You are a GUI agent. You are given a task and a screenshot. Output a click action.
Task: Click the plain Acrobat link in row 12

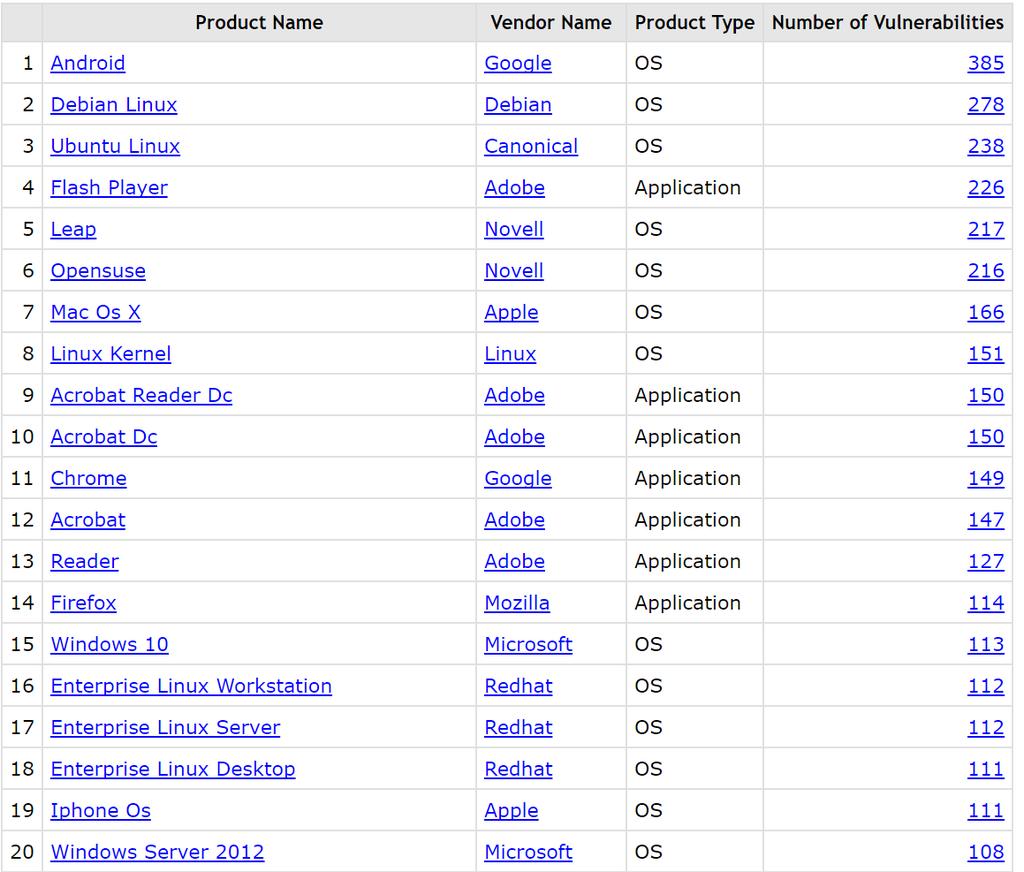(x=88, y=520)
